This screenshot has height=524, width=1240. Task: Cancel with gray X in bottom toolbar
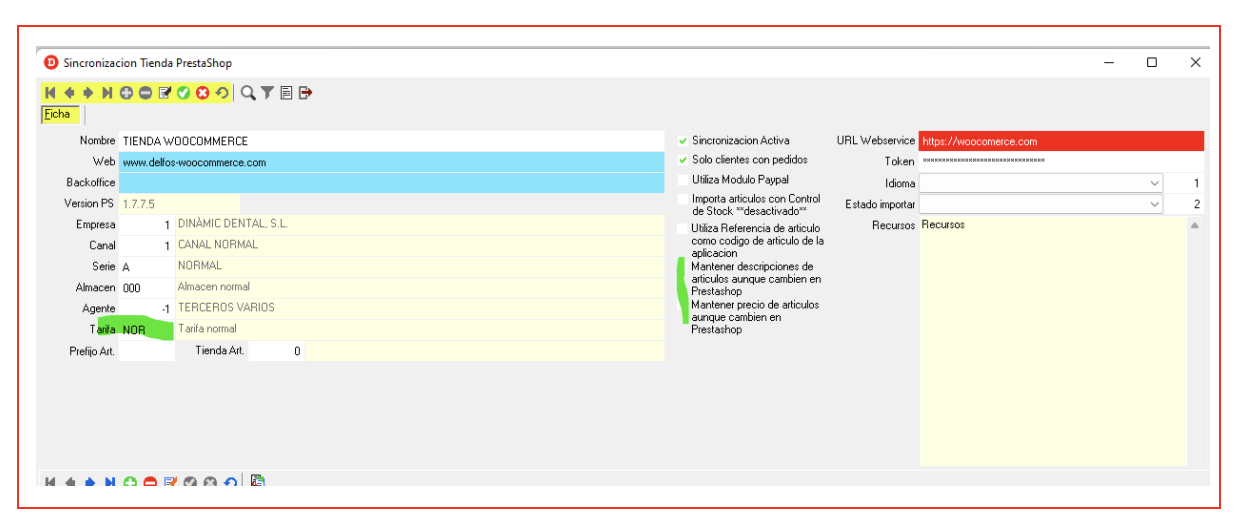click(x=210, y=481)
